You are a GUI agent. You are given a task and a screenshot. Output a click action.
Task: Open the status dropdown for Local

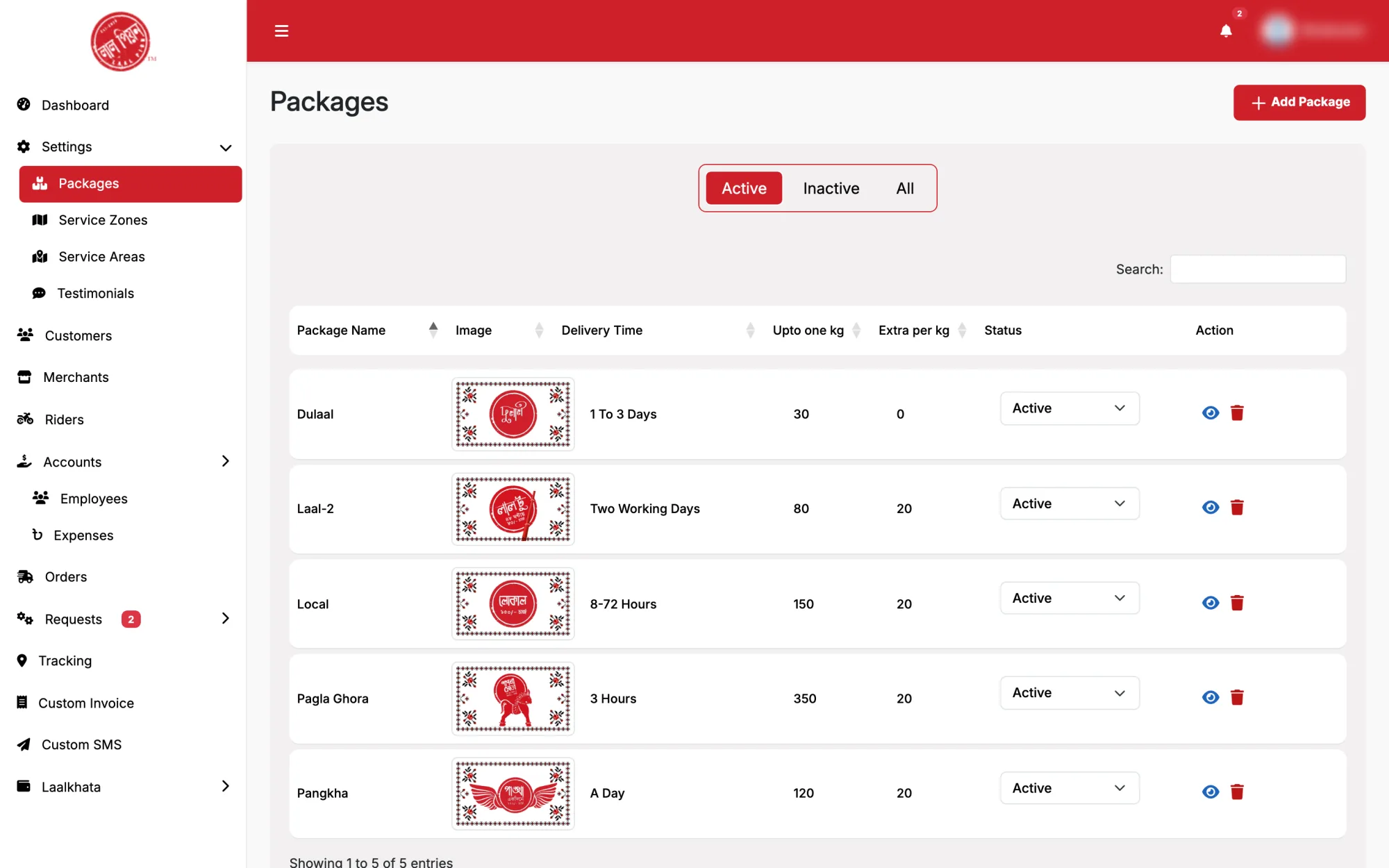tap(1070, 598)
